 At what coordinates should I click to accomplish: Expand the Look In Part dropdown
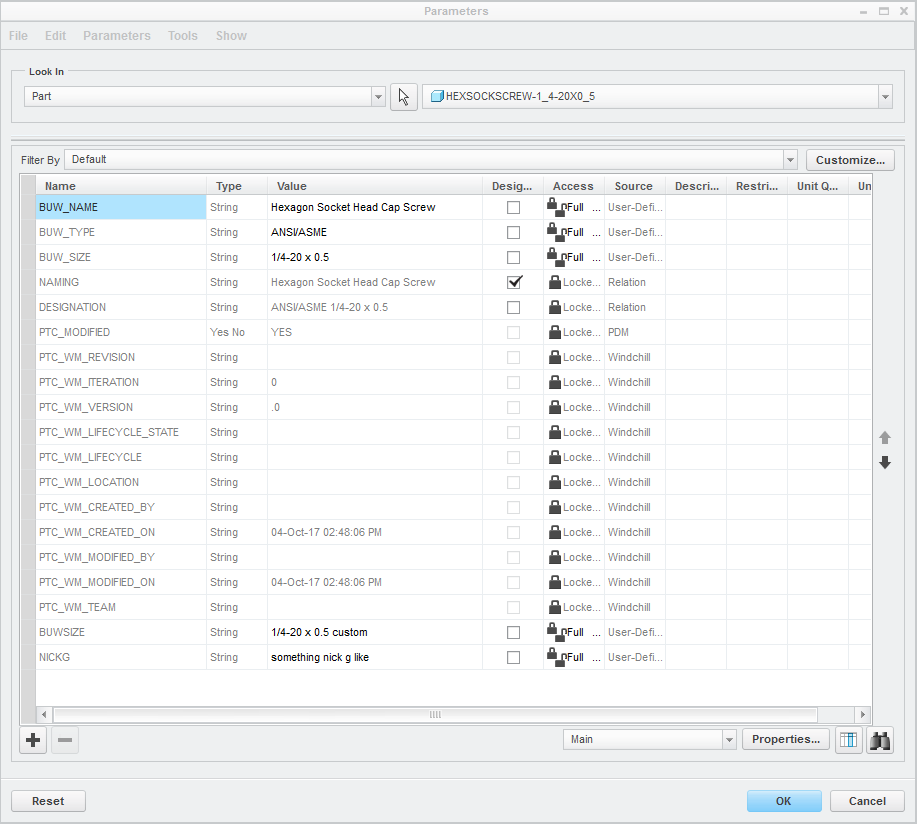point(378,97)
